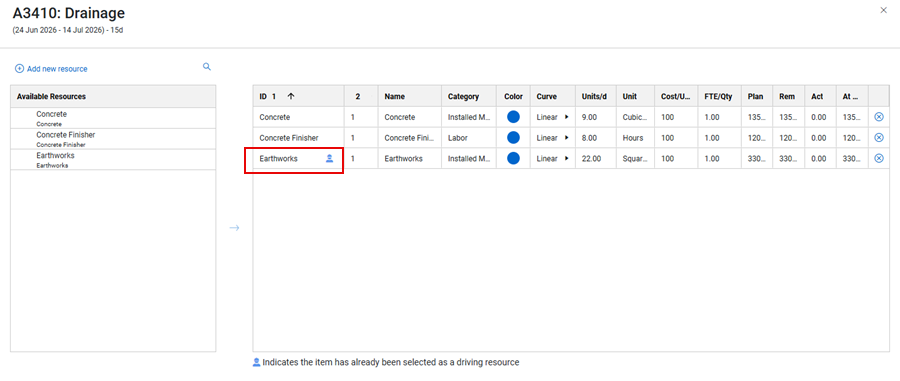Click the Name column header
The width and height of the screenshot is (900, 381).
tap(410, 96)
